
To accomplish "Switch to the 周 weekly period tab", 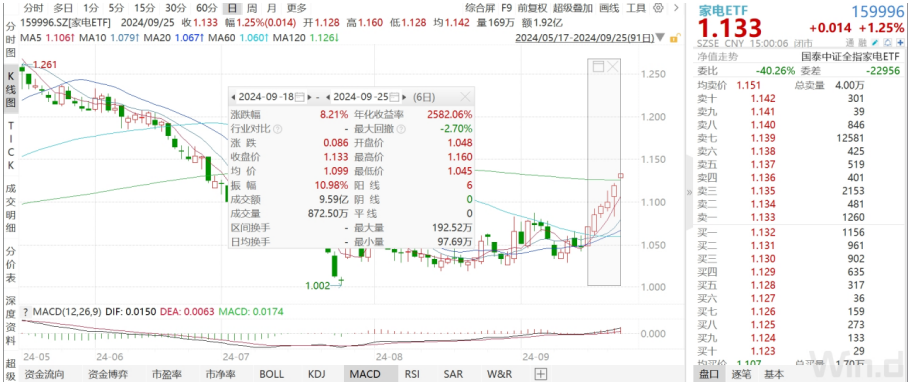I will [x=252, y=8].
